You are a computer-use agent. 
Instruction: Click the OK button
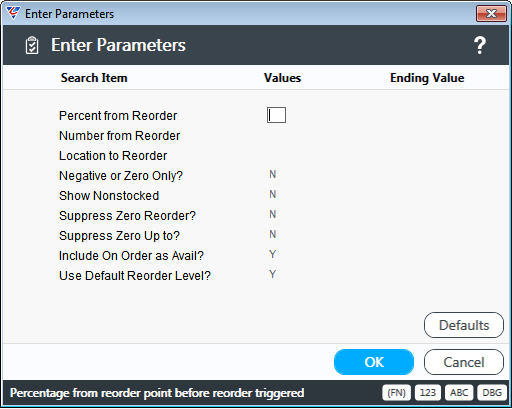[x=374, y=362]
